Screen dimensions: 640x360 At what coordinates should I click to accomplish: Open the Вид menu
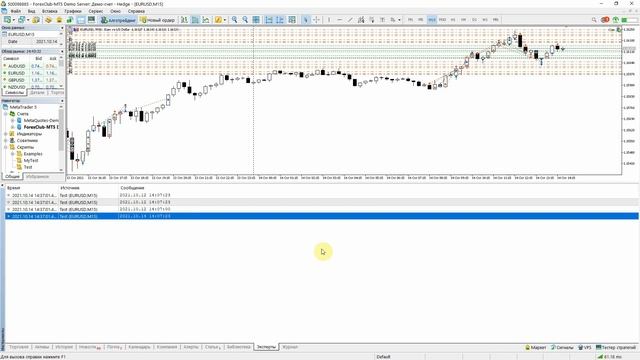[x=31, y=11]
